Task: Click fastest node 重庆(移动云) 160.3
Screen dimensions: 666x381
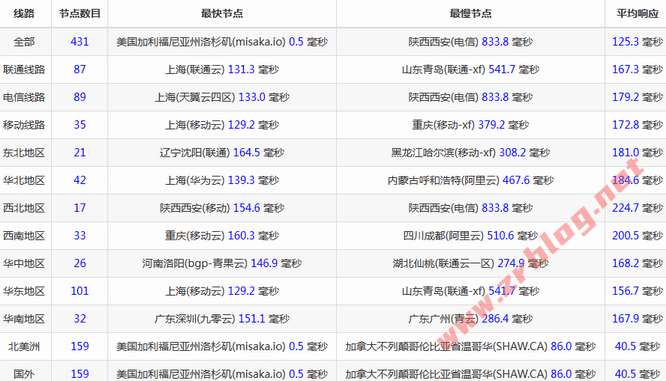Action: 222,235
